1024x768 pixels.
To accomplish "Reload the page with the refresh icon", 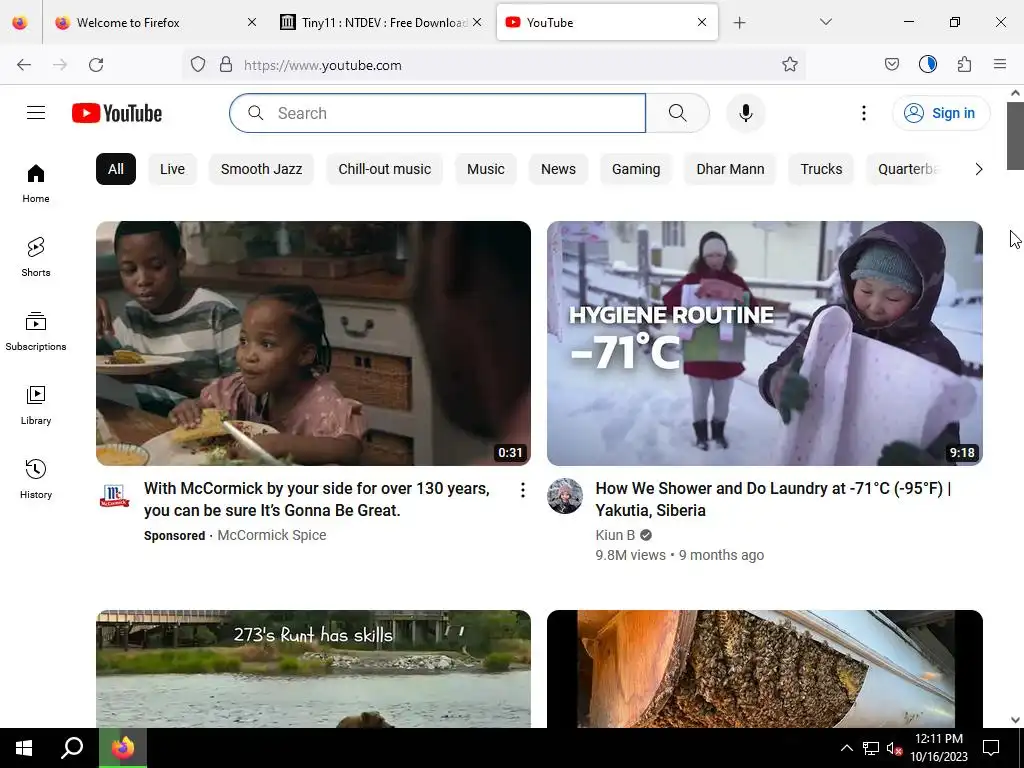I will (x=96, y=65).
